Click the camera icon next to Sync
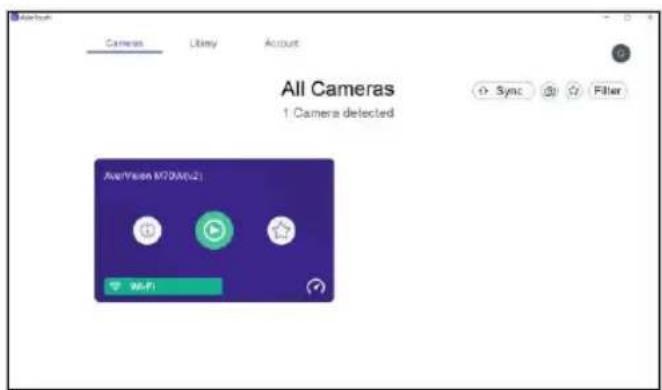The width and height of the screenshot is (662, 390). (549, 91)
